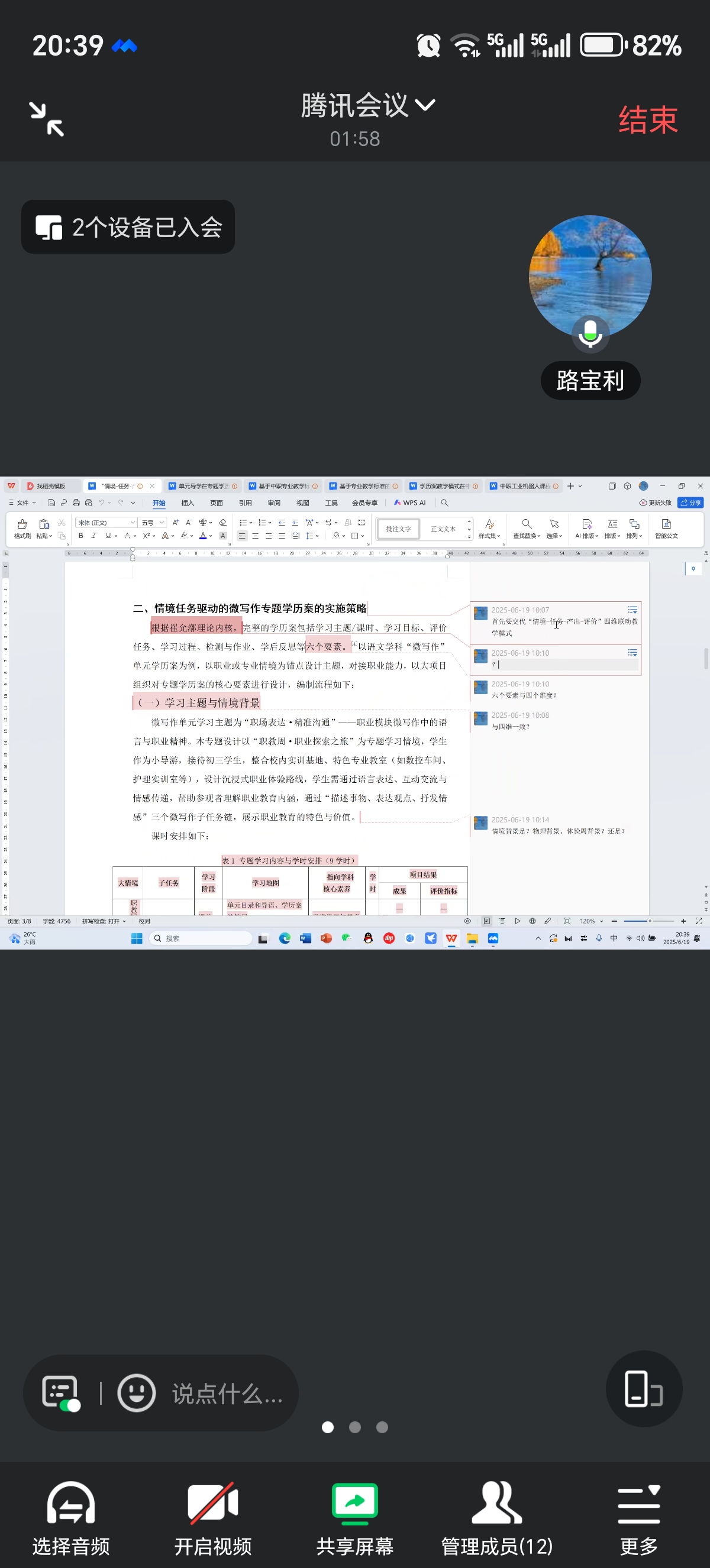
Task: In WPS, toggle superscript X² button
Action: click(x=146, y=536)
